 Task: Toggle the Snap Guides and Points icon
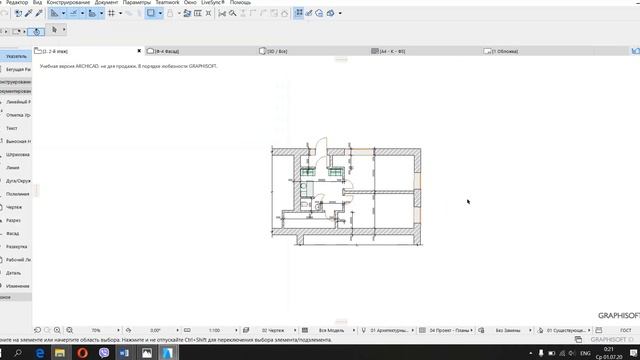pyautogui.click(x=73, y=13)
